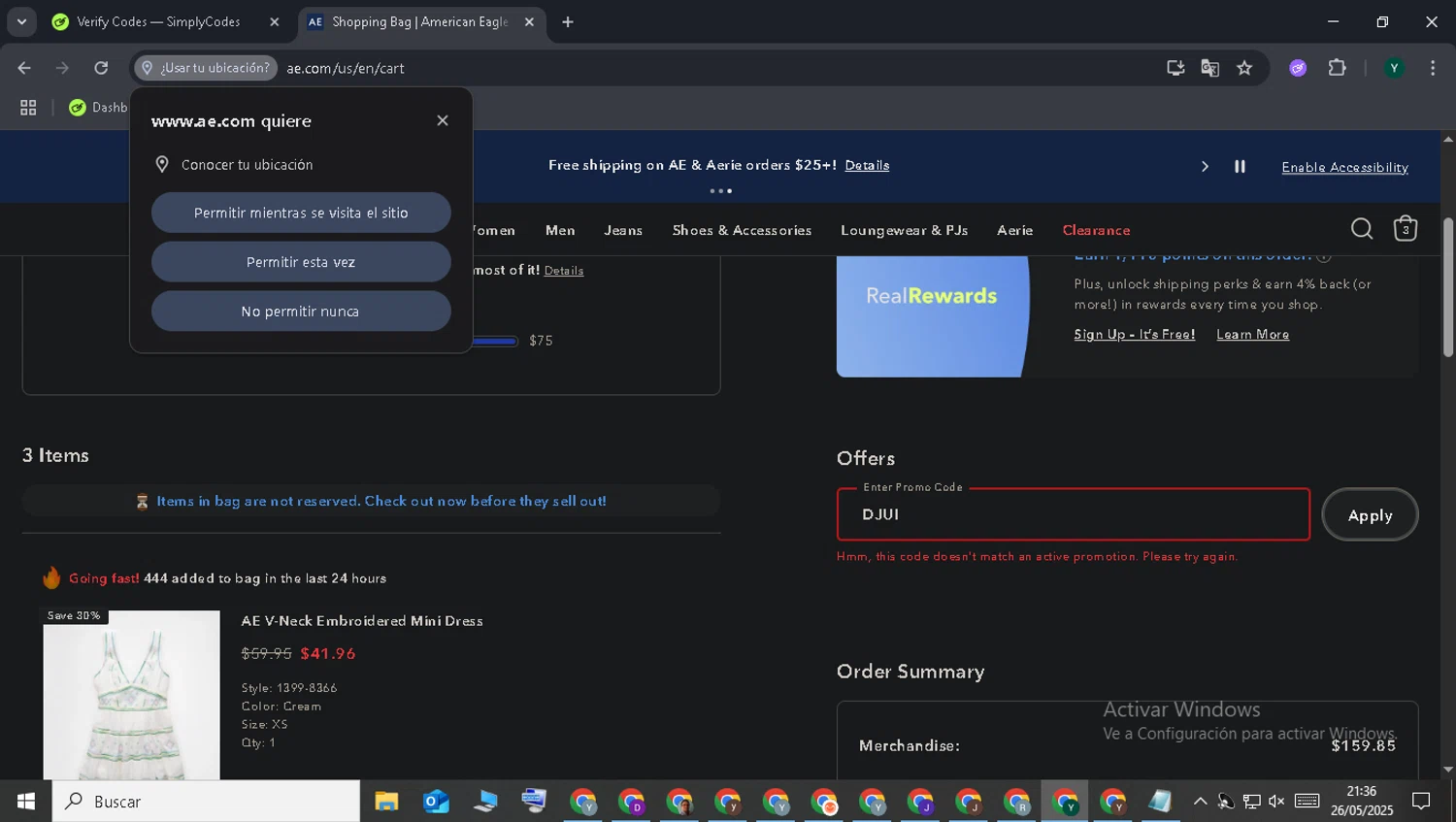
Task: Click the address bar URL
Action: 346,68
